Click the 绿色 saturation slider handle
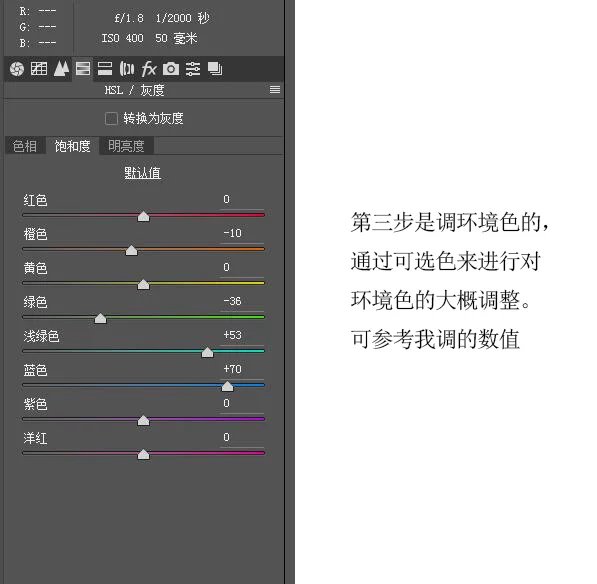Image resolution: width=597 pixels, height=584 pixels. (x=101, y=318)
